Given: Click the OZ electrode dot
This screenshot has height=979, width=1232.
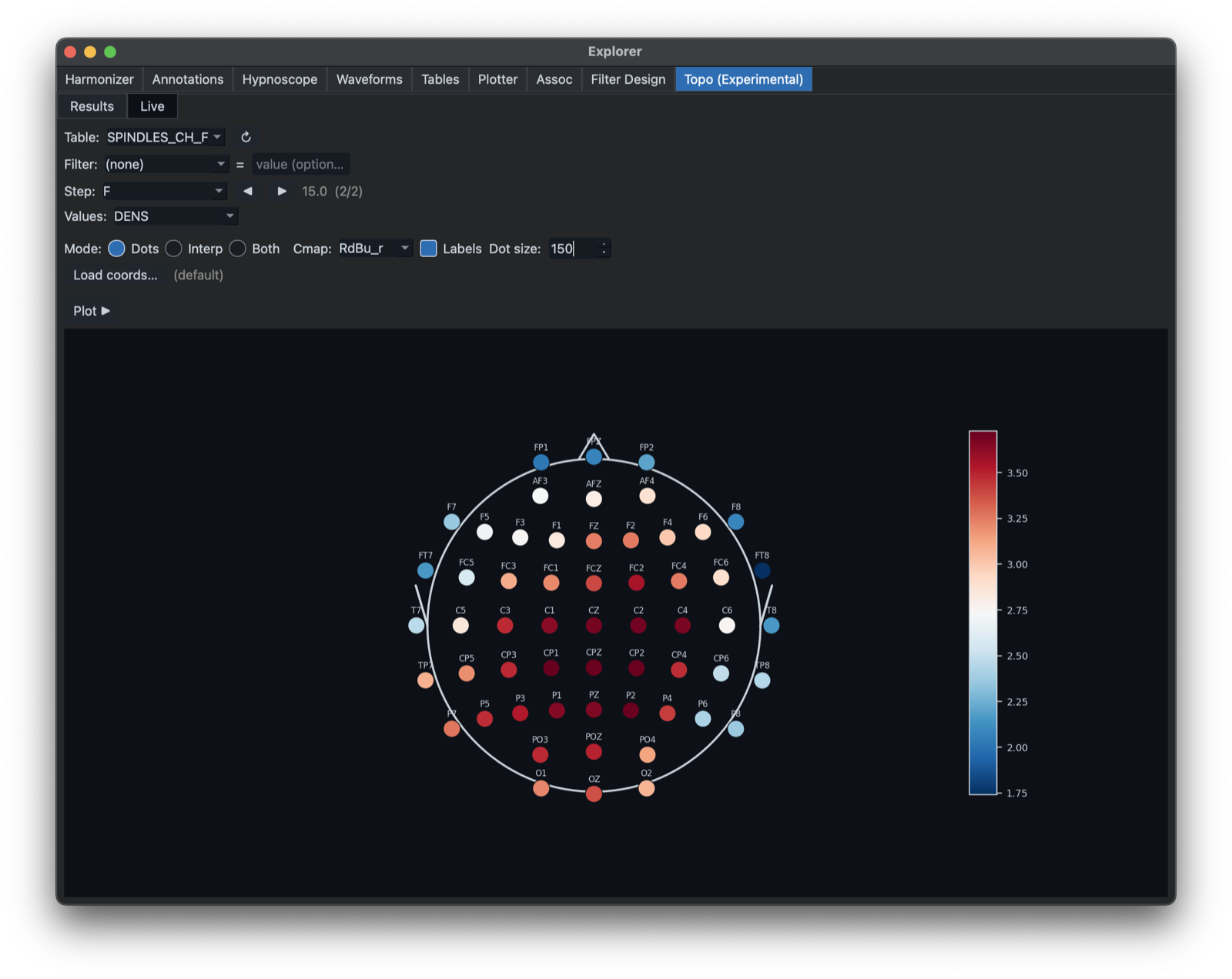Looking at the screenshot, I should click(x=594, y=794).
